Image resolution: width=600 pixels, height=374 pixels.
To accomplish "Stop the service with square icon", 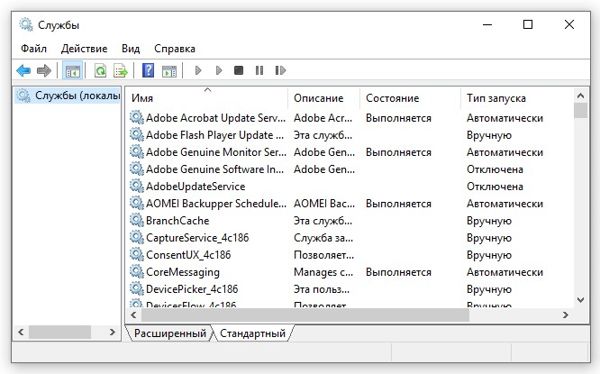I will [x=239, y=70].
